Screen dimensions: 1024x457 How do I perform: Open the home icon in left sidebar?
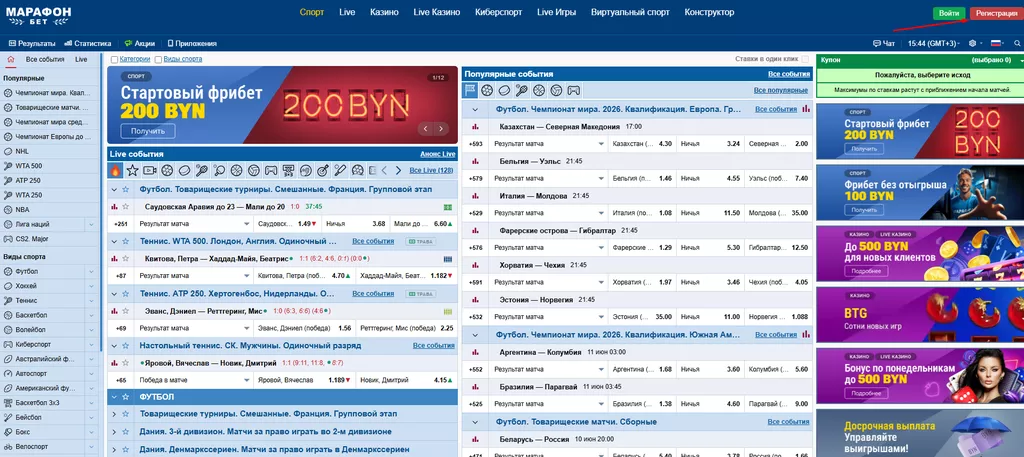click(11, 60)
